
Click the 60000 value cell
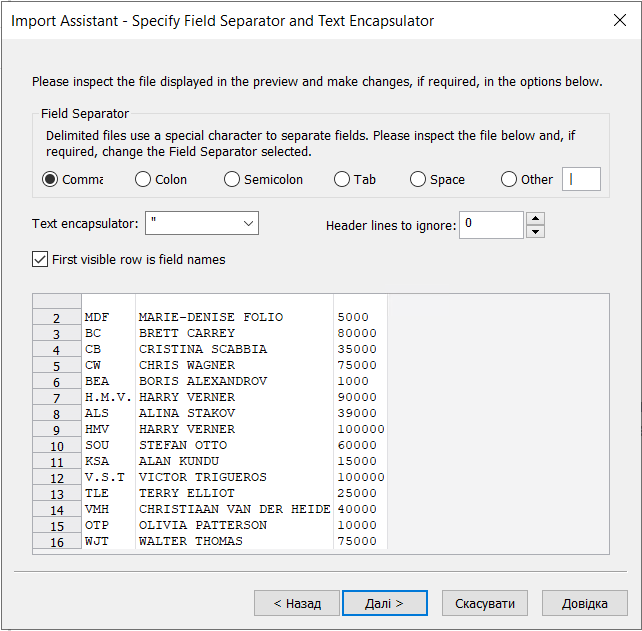[x=360, y=445]
